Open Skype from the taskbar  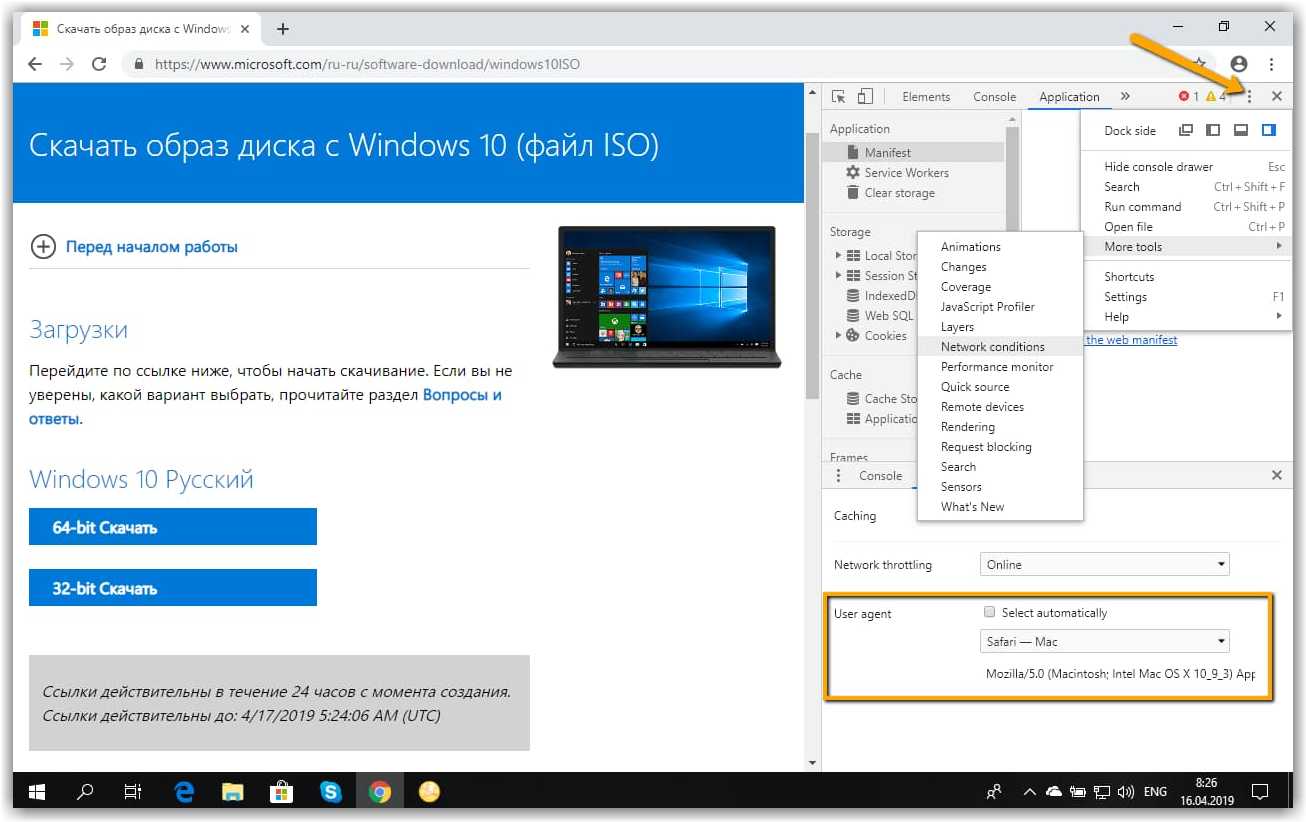[x=331, y=792]
